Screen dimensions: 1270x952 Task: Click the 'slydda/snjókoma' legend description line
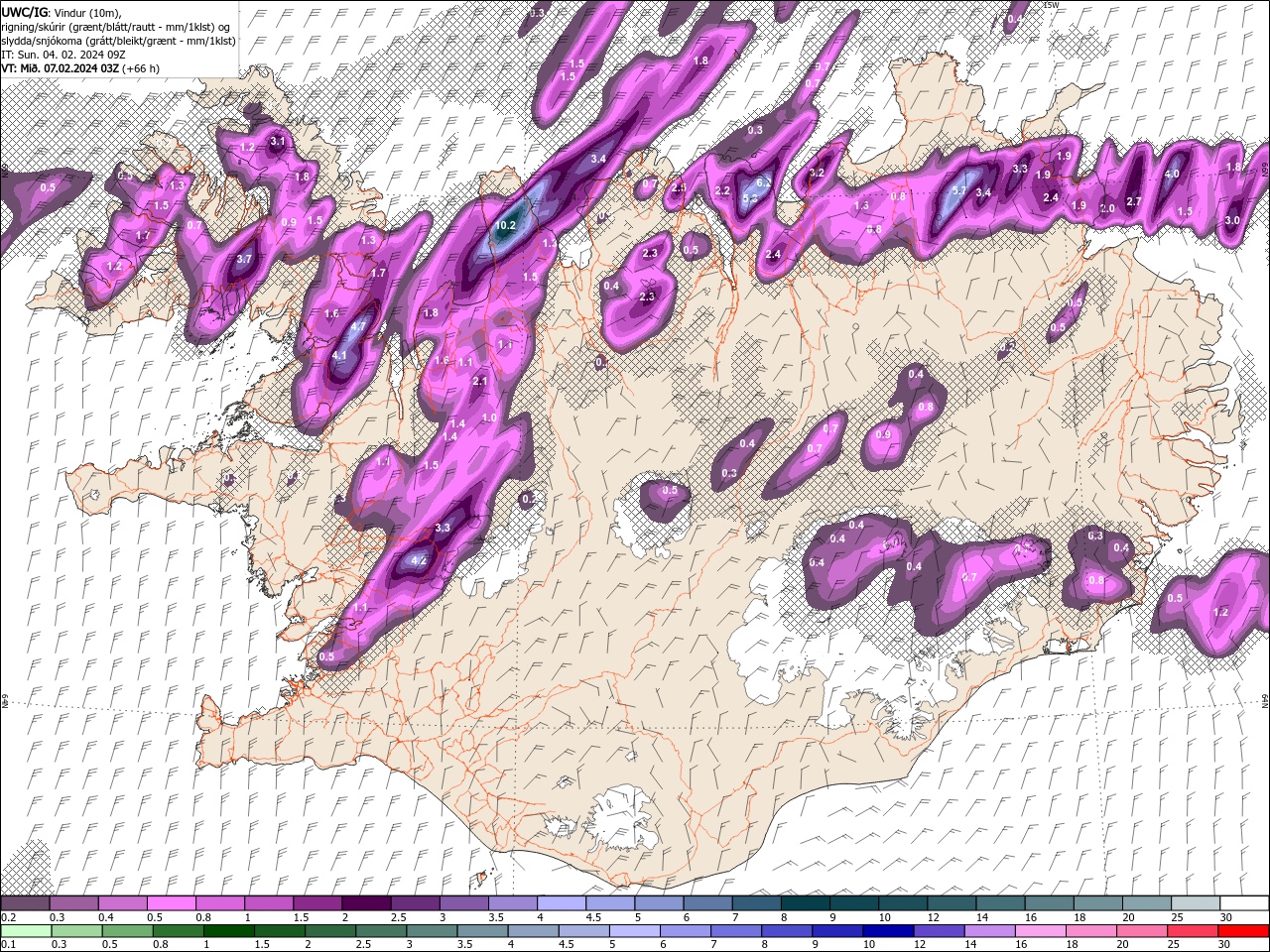(x=118, y=41)
